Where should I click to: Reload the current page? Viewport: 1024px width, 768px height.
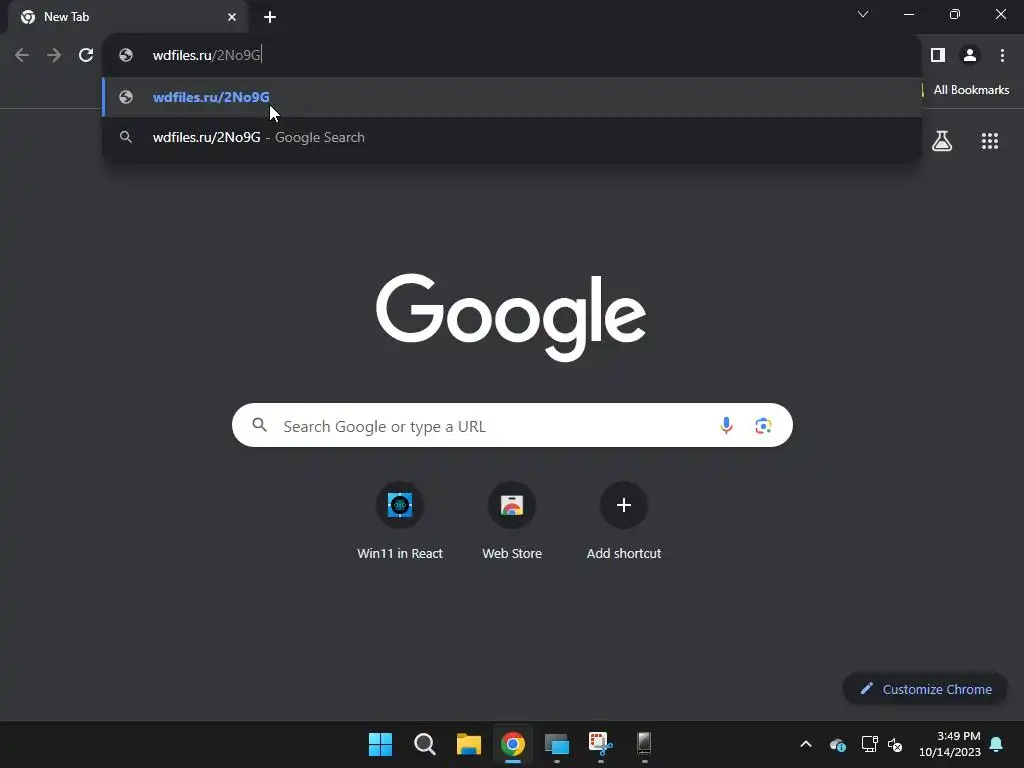click(x=86, y=56)
